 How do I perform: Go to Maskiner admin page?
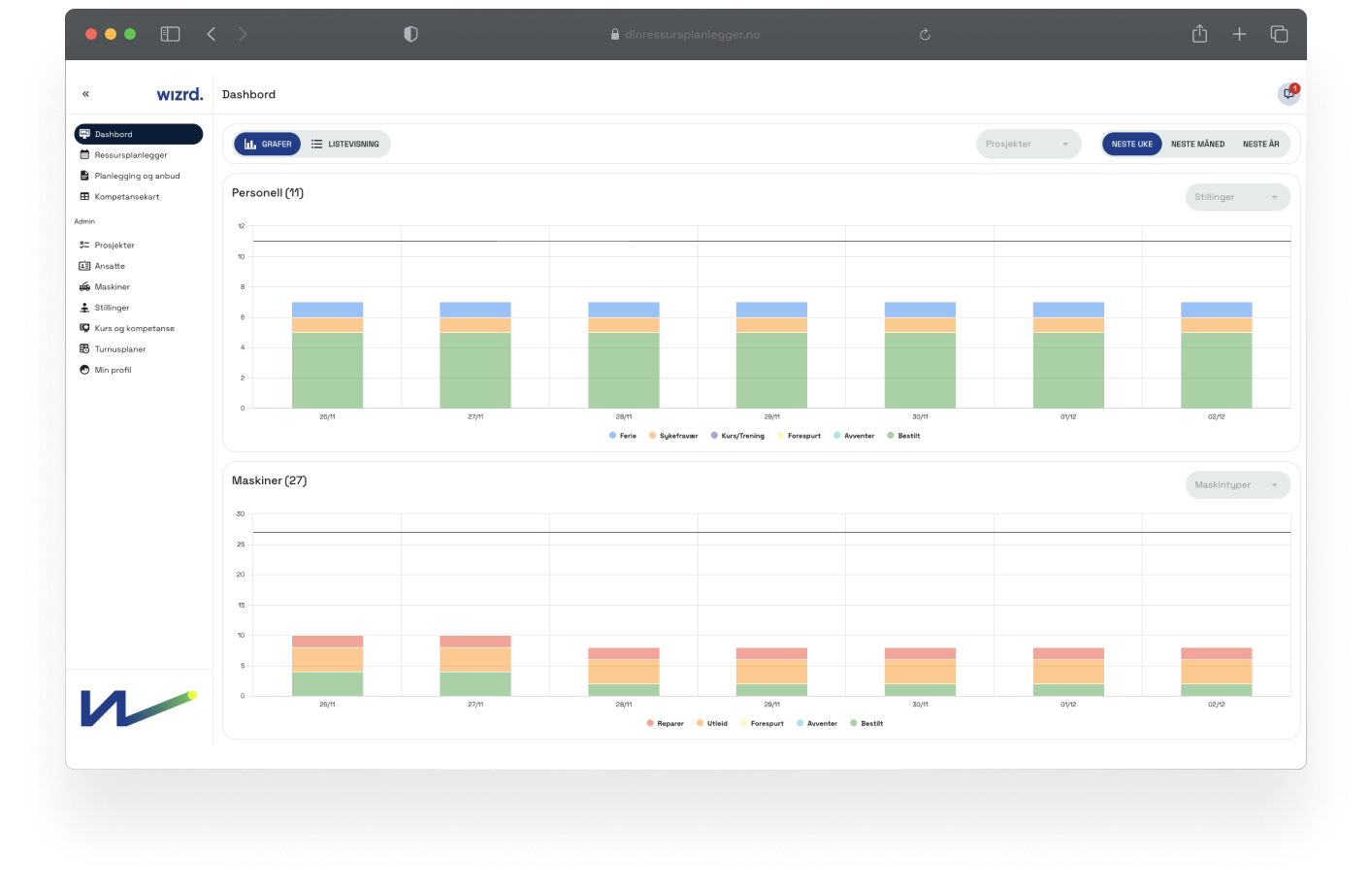(x=139, y=287)
